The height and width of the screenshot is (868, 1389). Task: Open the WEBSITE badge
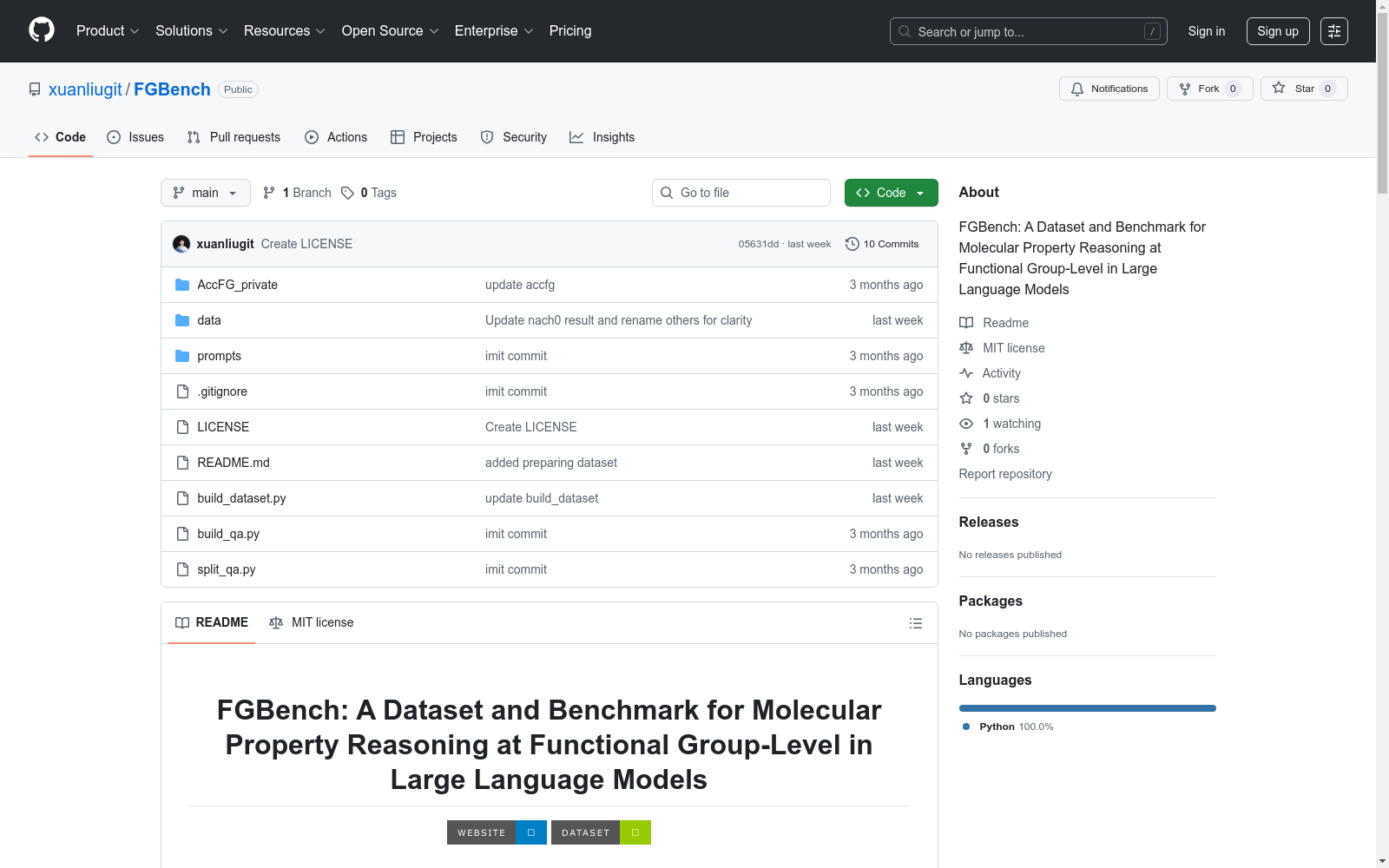coord(497,832)
